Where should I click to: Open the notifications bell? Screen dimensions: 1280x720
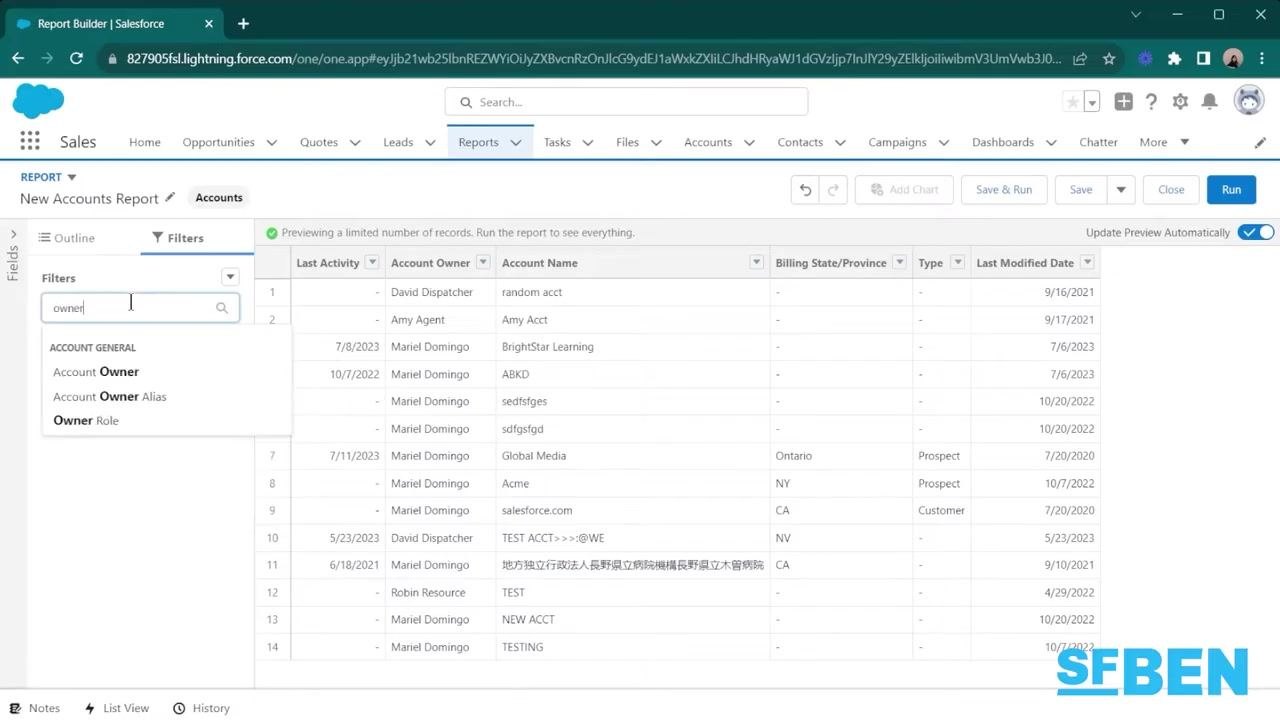coord(1209,102)
